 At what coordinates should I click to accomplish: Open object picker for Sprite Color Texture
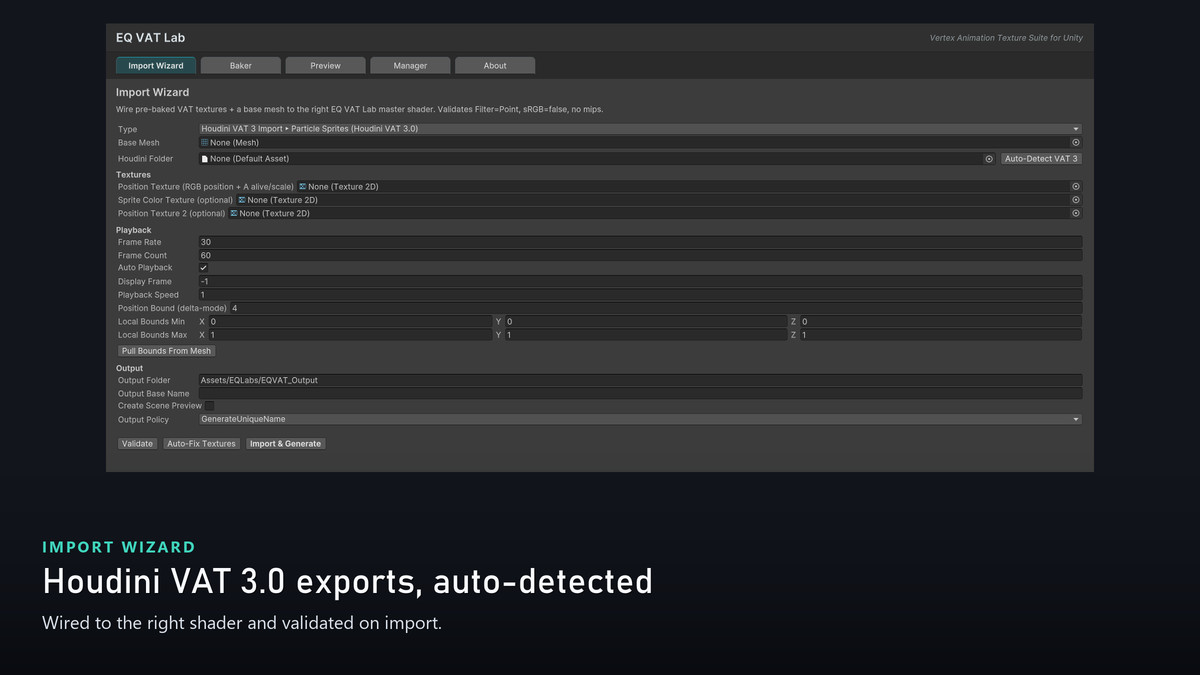click(x=1076, y=200)
